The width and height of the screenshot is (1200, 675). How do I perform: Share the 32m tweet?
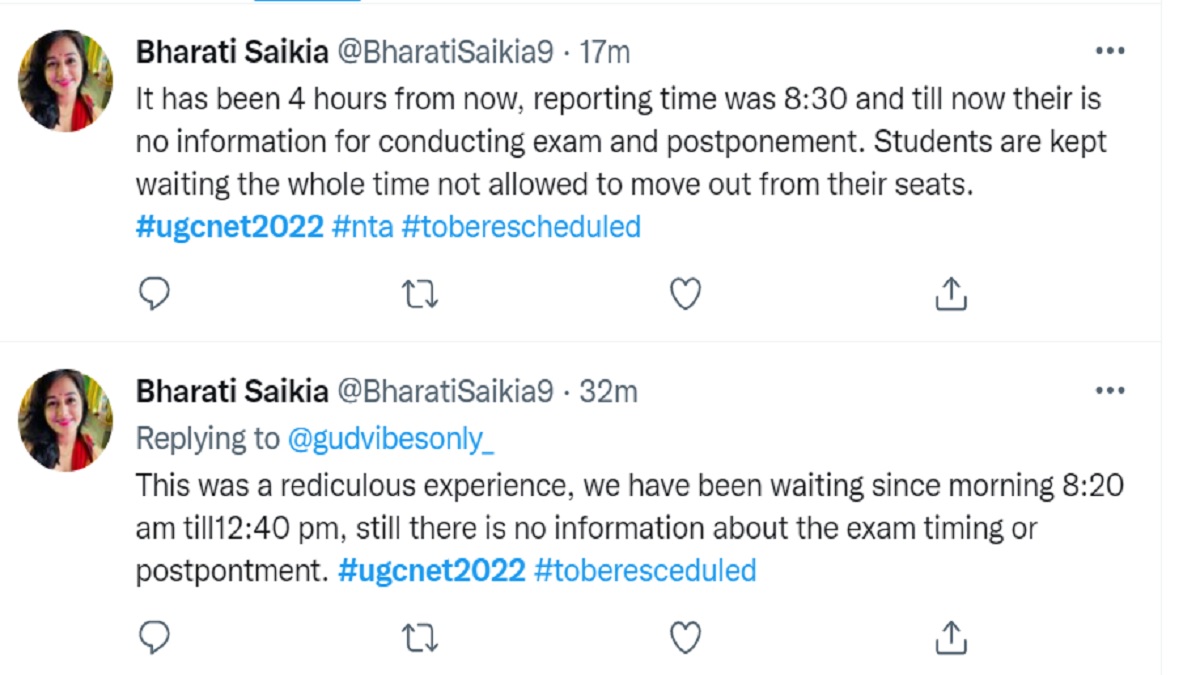951,637
